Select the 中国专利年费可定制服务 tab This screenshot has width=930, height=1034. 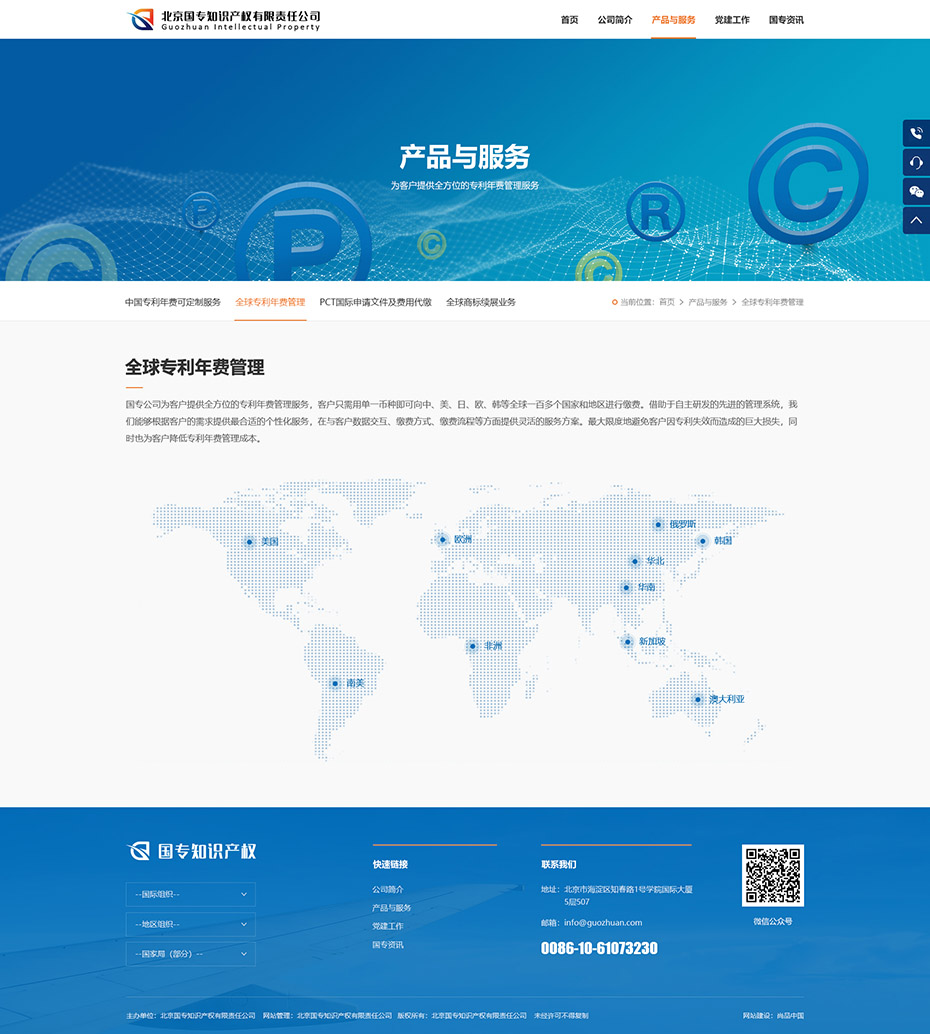[173, 302]
